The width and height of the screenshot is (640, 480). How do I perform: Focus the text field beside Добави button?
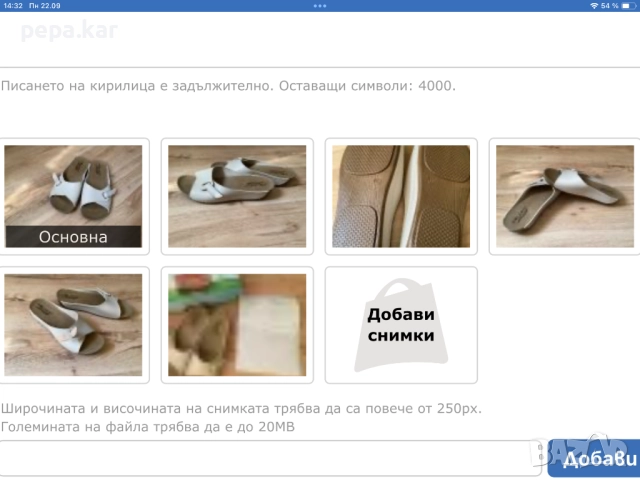(271, 458)
